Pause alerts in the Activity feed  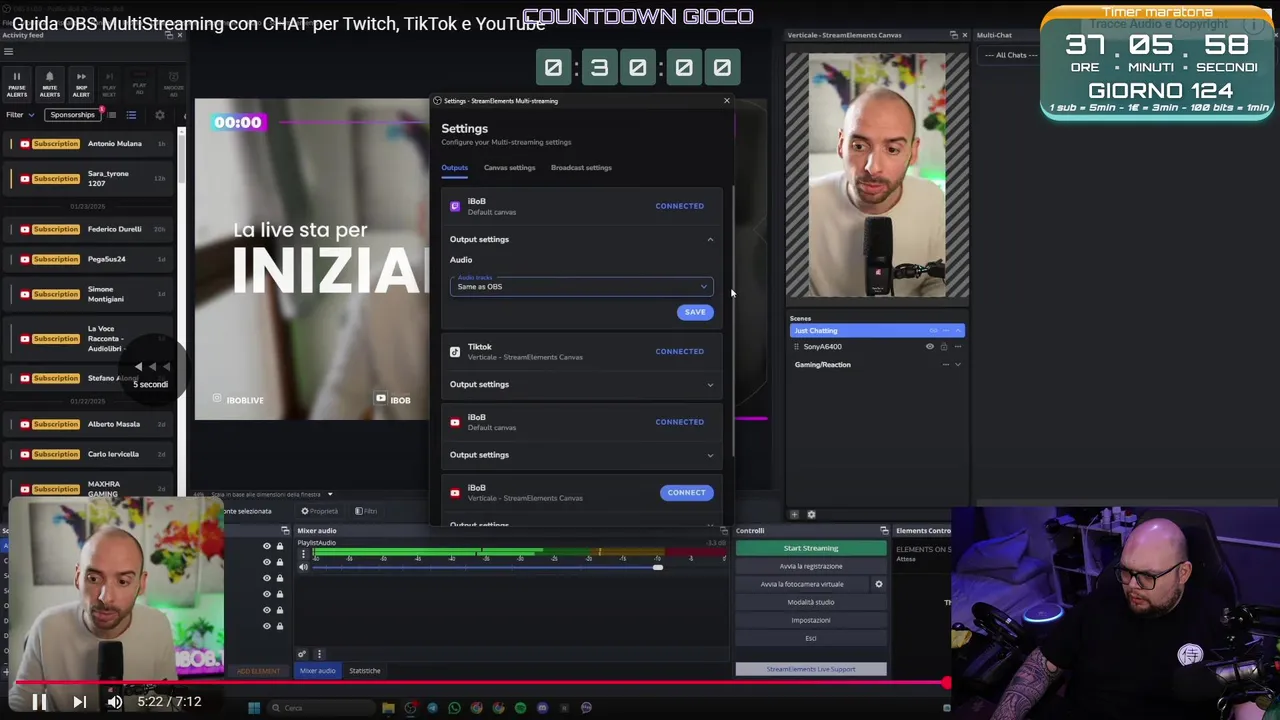coord(17,84)
